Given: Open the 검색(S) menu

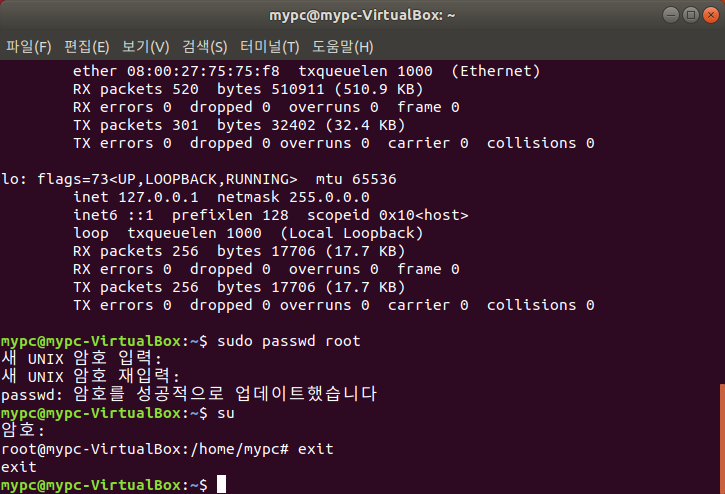Looking at the screenshot, I should (204, 47).
